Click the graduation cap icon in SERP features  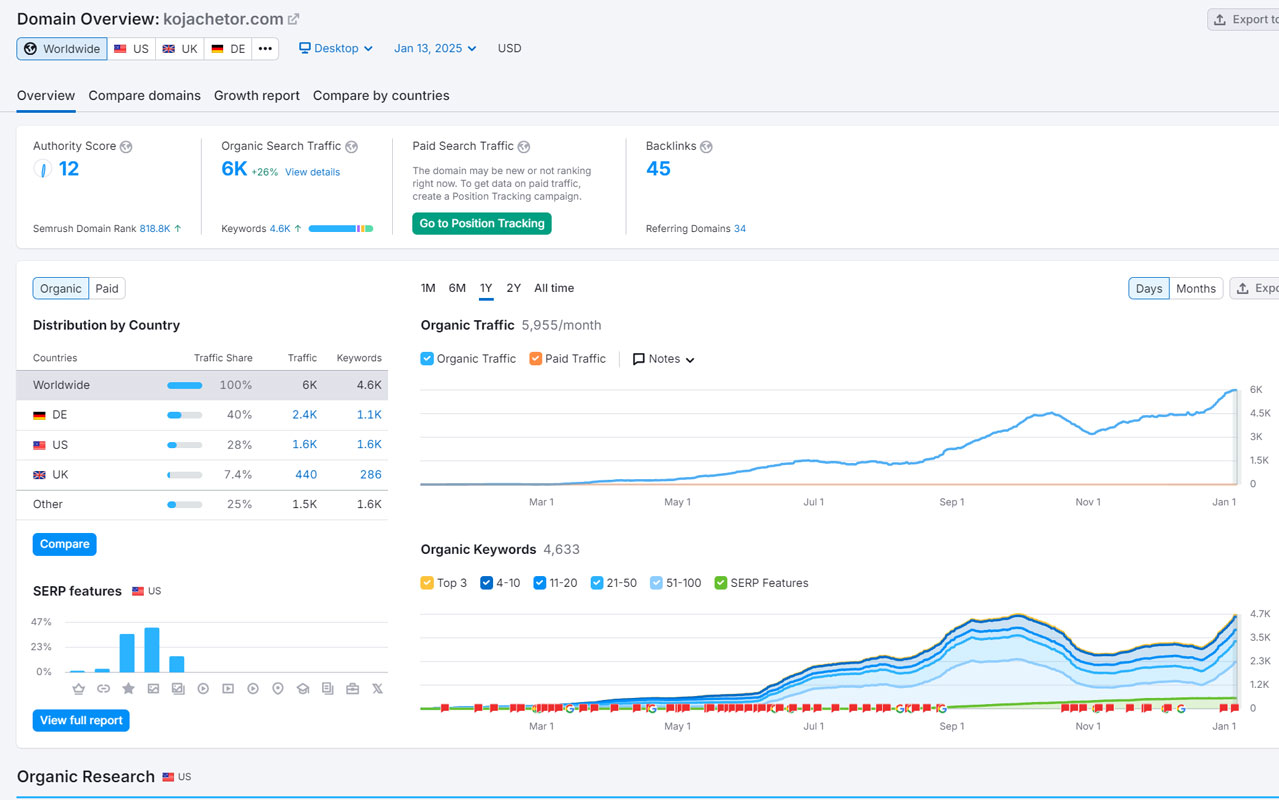303,689
